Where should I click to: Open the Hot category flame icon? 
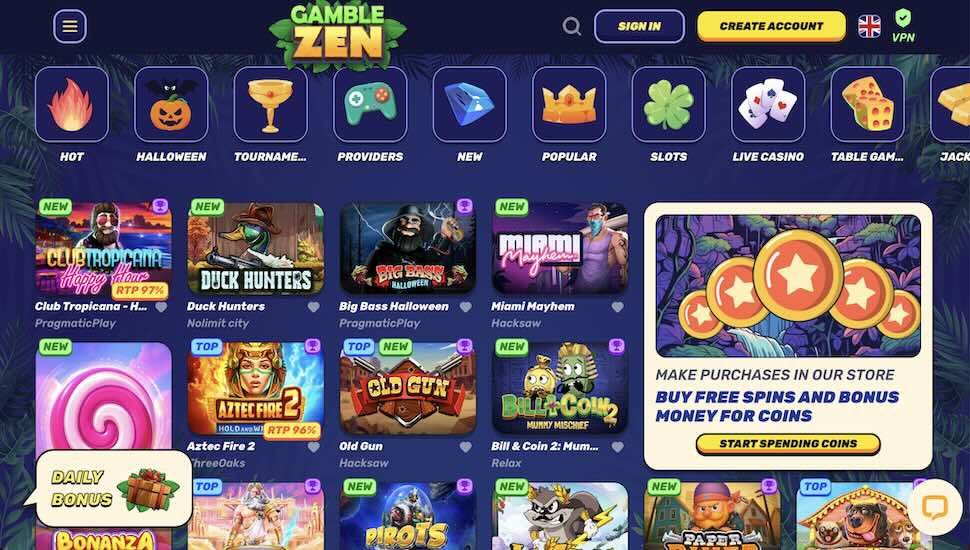tap(72, 105)
